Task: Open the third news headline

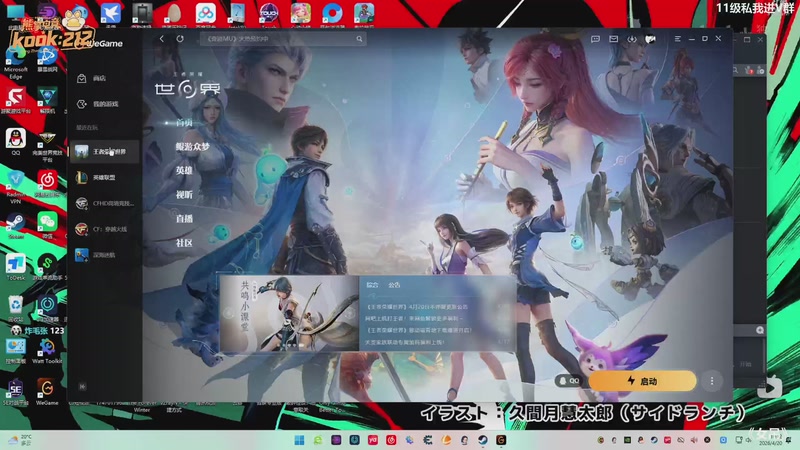Action: click(x=418, y=330)
